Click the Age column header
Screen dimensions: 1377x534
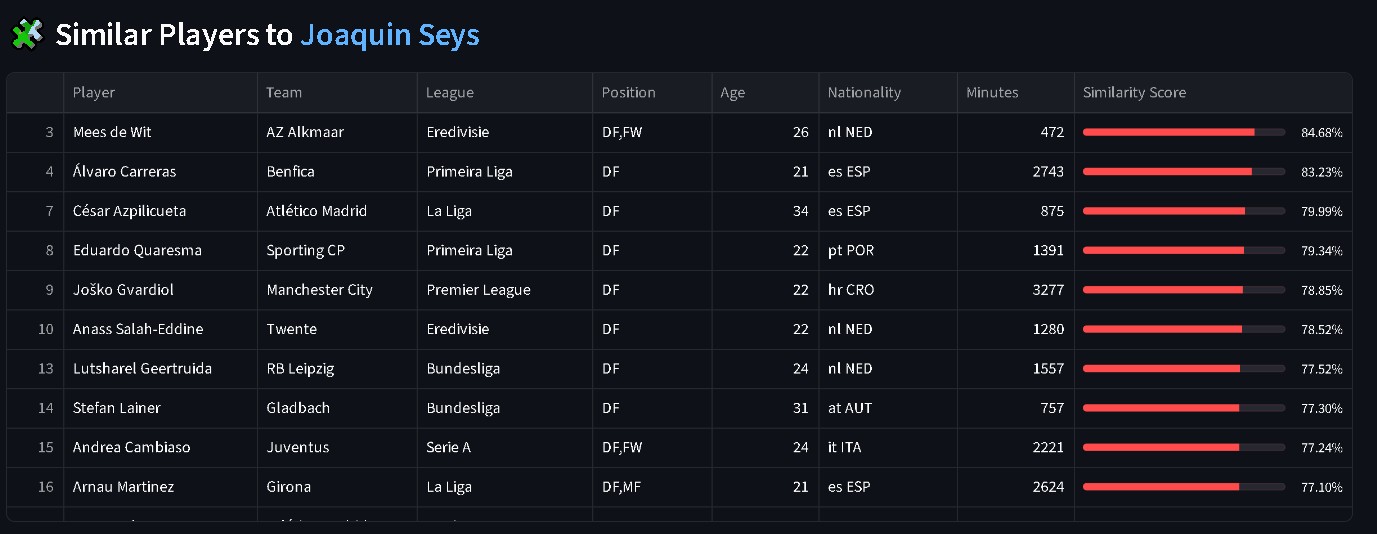766,92
